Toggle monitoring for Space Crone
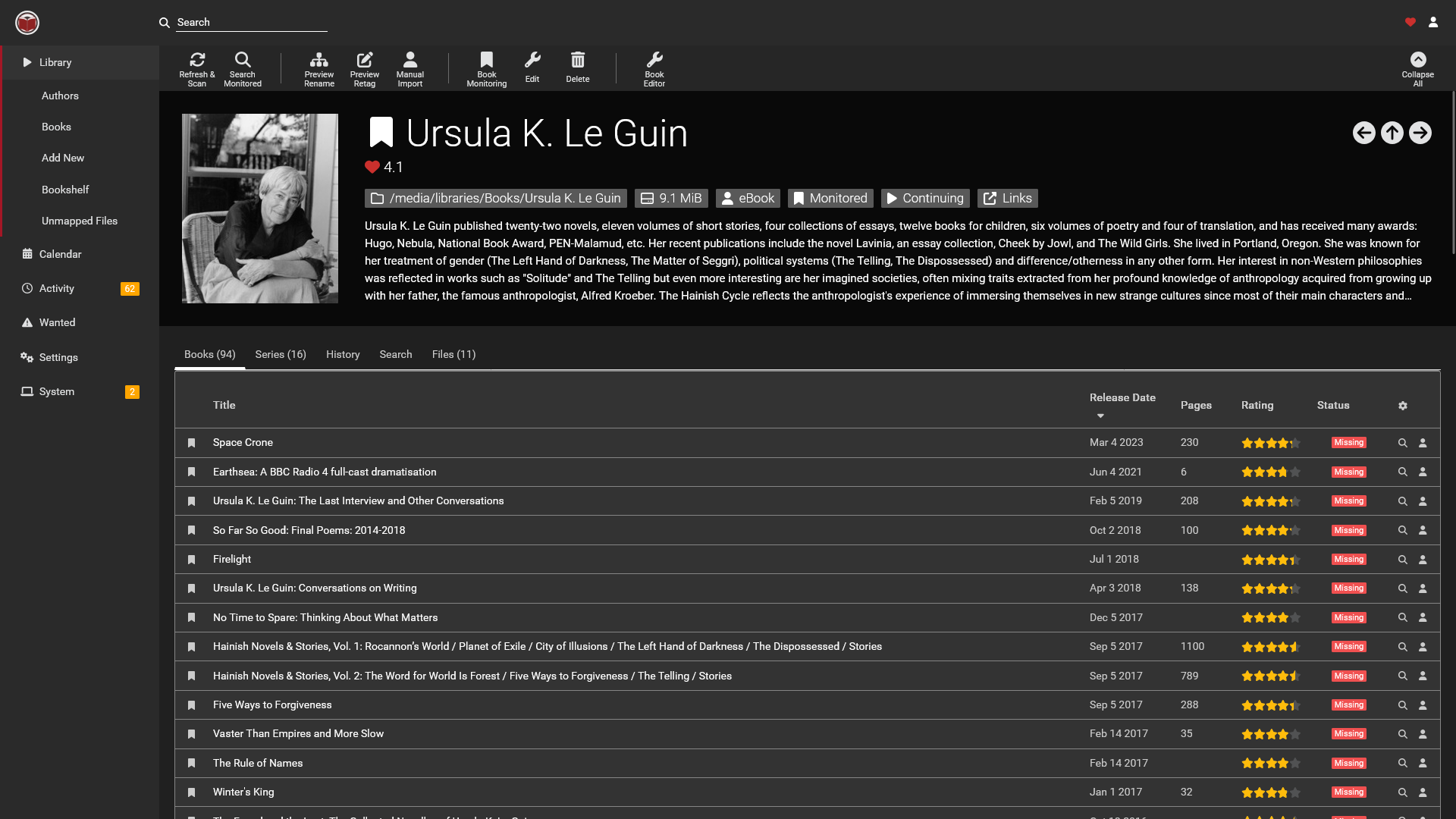The image size is (1456, 819). [192, 443]
